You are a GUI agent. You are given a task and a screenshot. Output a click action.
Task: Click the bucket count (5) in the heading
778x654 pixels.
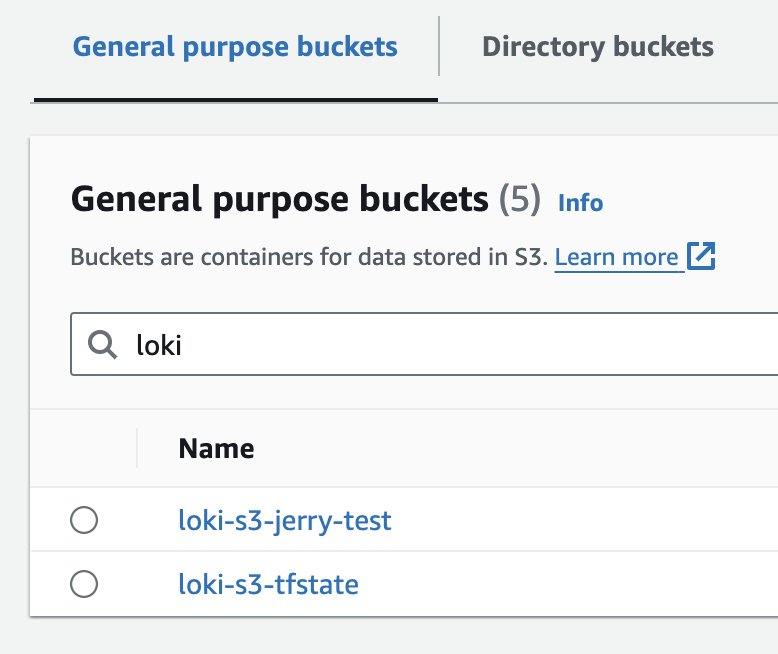[520, 199]
